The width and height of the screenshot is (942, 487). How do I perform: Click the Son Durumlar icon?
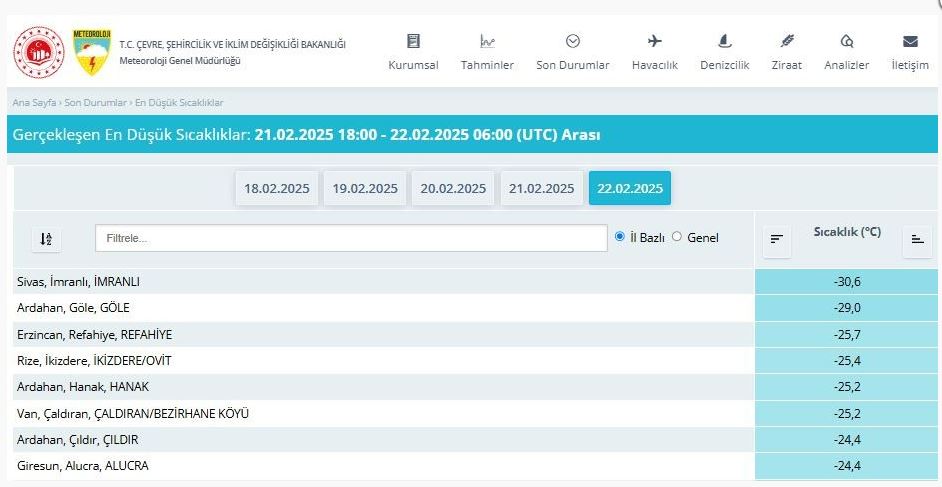point(572,42)
